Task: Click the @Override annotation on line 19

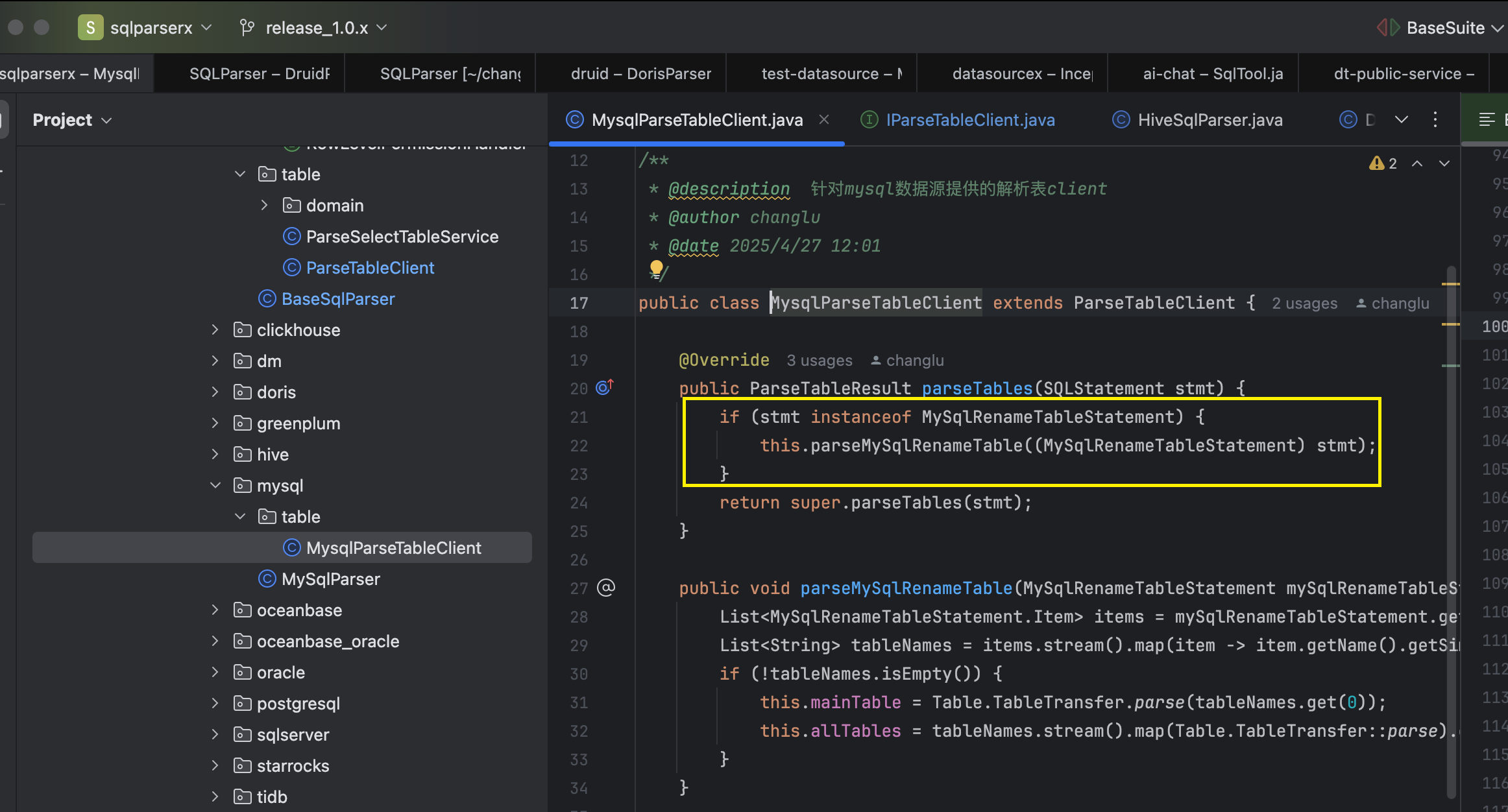Action: click(724, 360)
